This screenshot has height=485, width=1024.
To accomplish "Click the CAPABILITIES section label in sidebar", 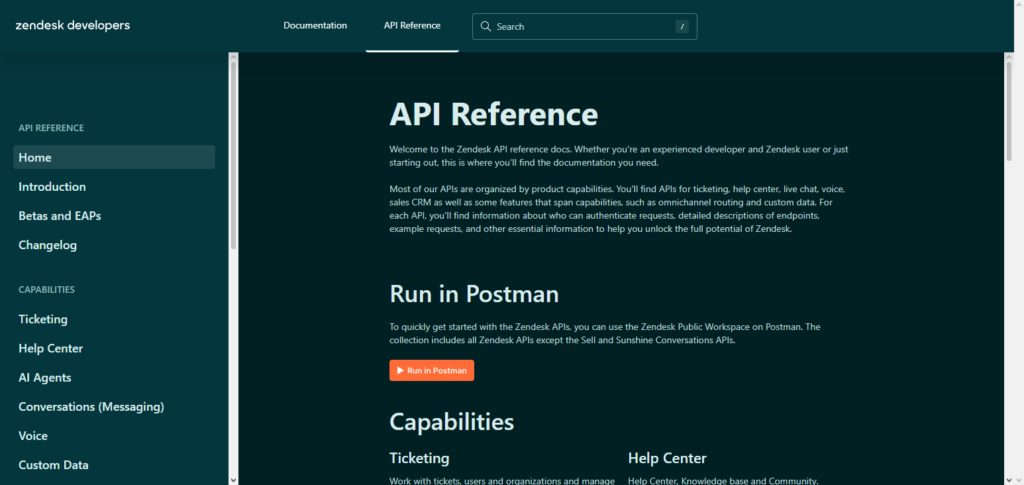I will click(46, 289).
